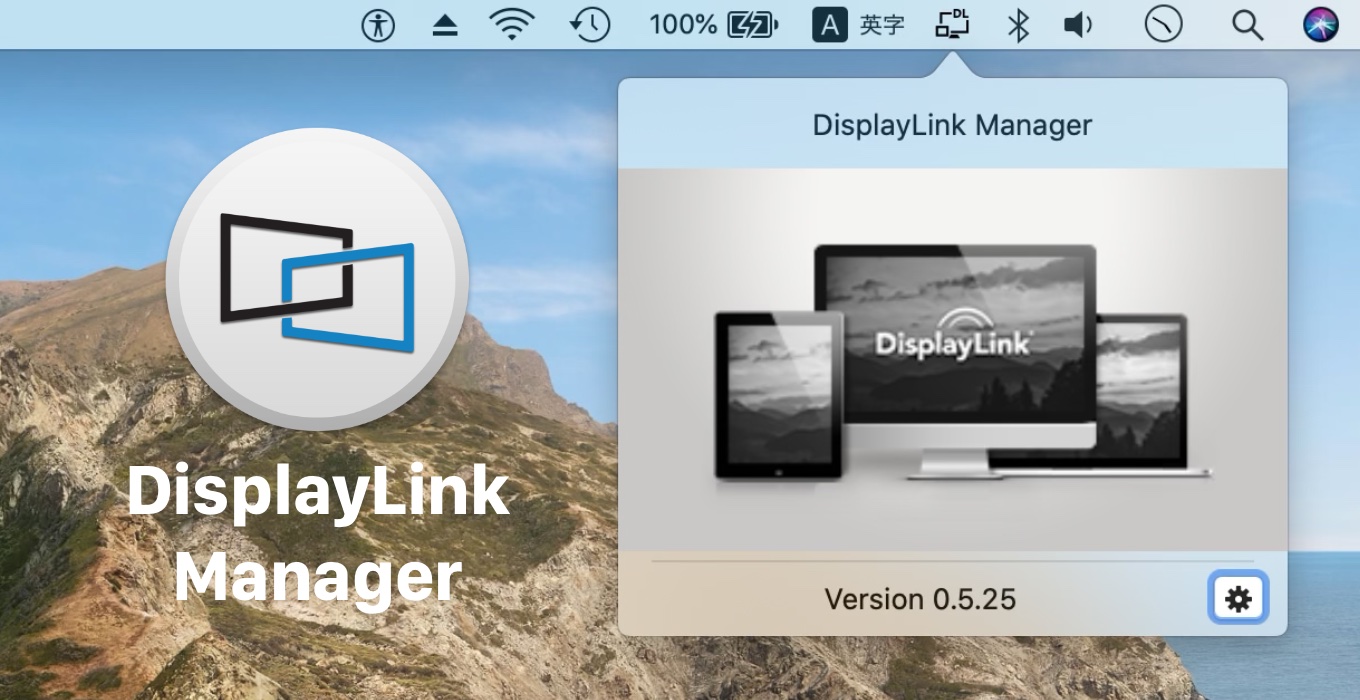Open Spotlight search magnifier
This screenshot has height=700, width=1360.
point(1247,26)
